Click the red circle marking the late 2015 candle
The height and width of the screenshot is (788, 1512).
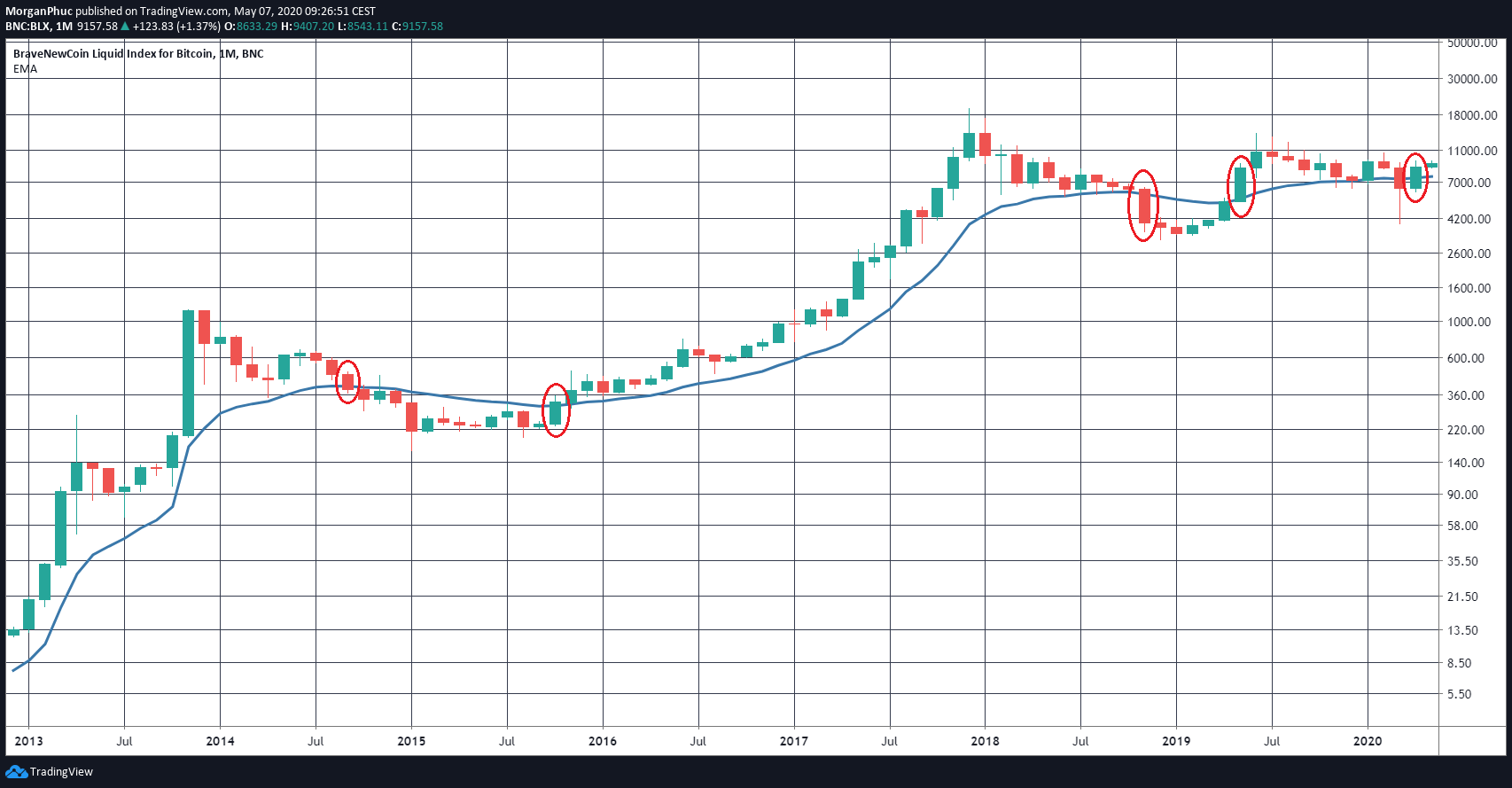[x=556, y=410]
